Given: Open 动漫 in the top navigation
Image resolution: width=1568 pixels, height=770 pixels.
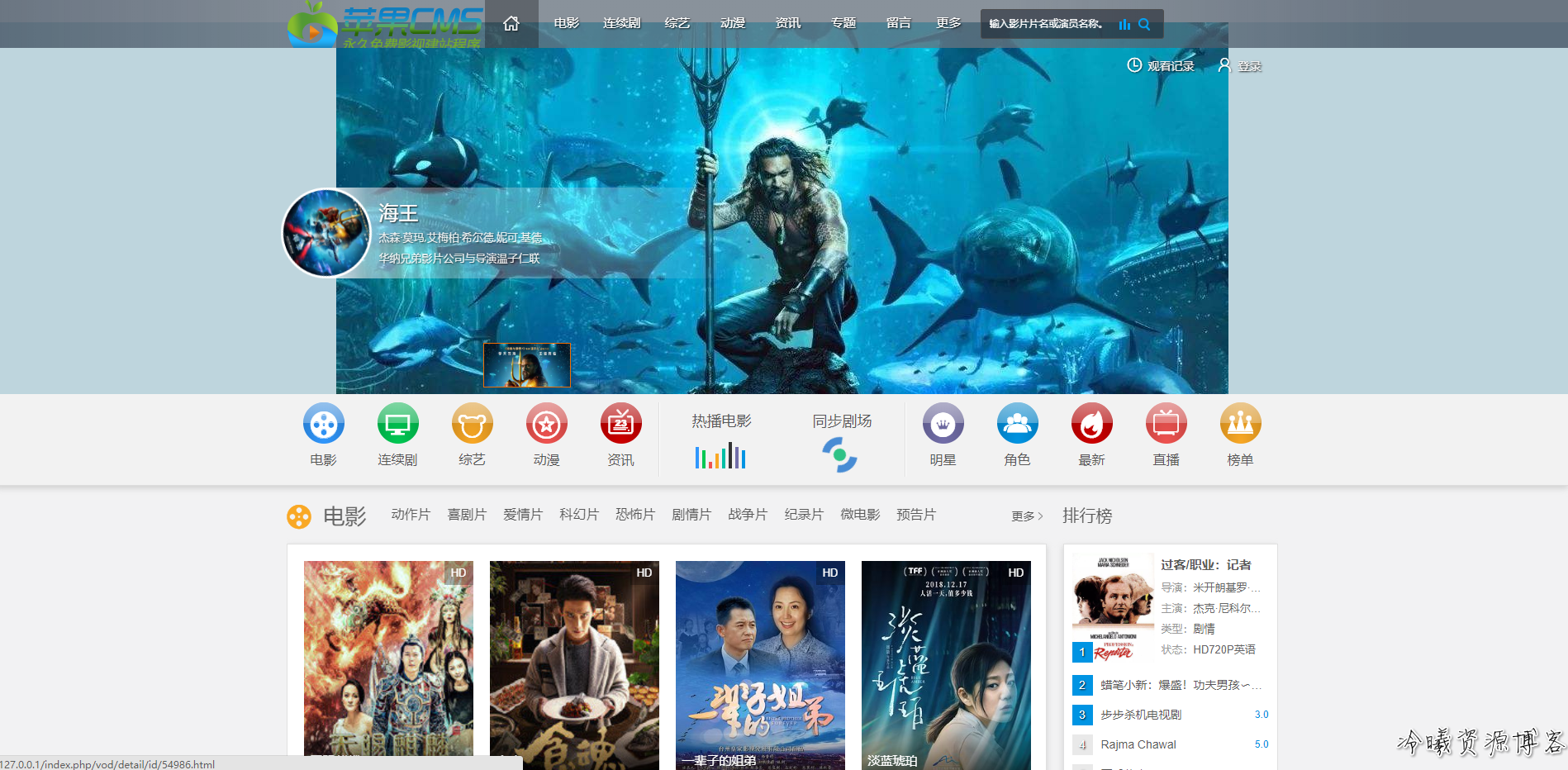Looking at the screenshot, I should pyautogui.click(x=733, y=23).
